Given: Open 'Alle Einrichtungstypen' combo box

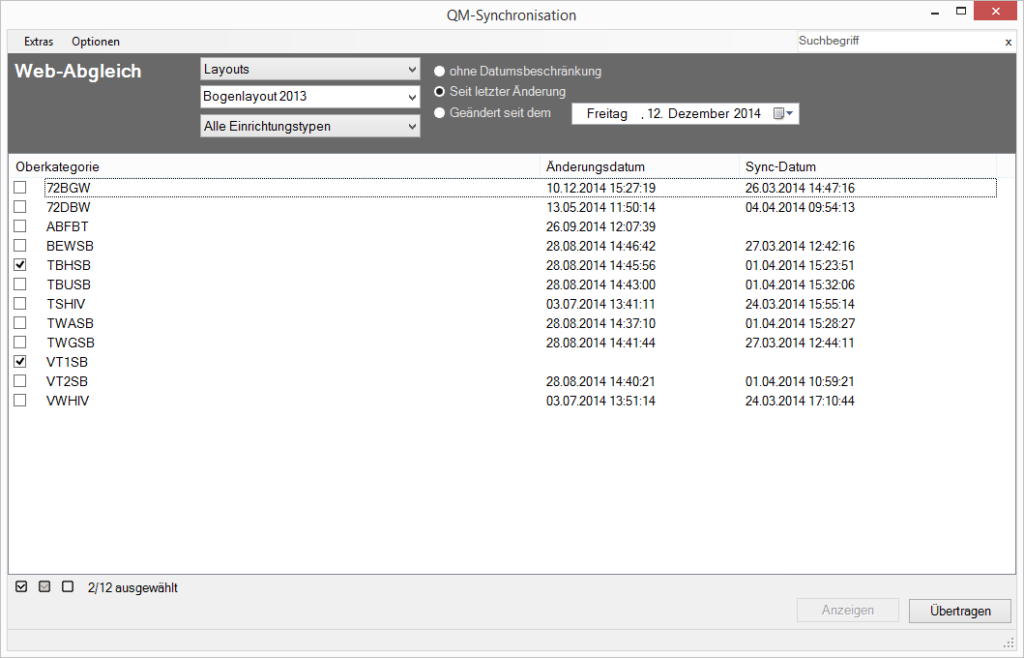Looking at the screenshot, I should tap(310, 126).
